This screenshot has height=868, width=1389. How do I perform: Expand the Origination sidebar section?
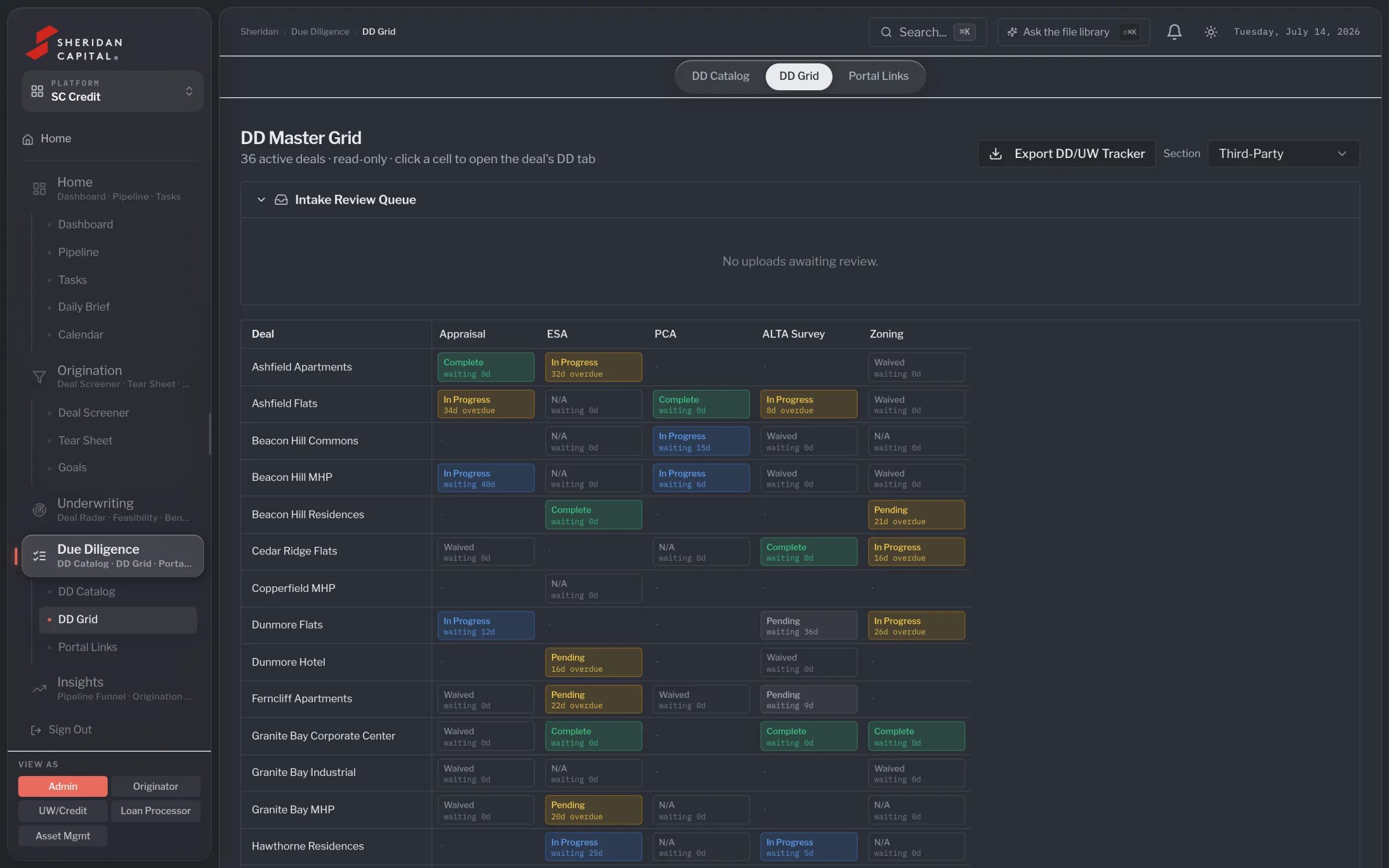113,376
